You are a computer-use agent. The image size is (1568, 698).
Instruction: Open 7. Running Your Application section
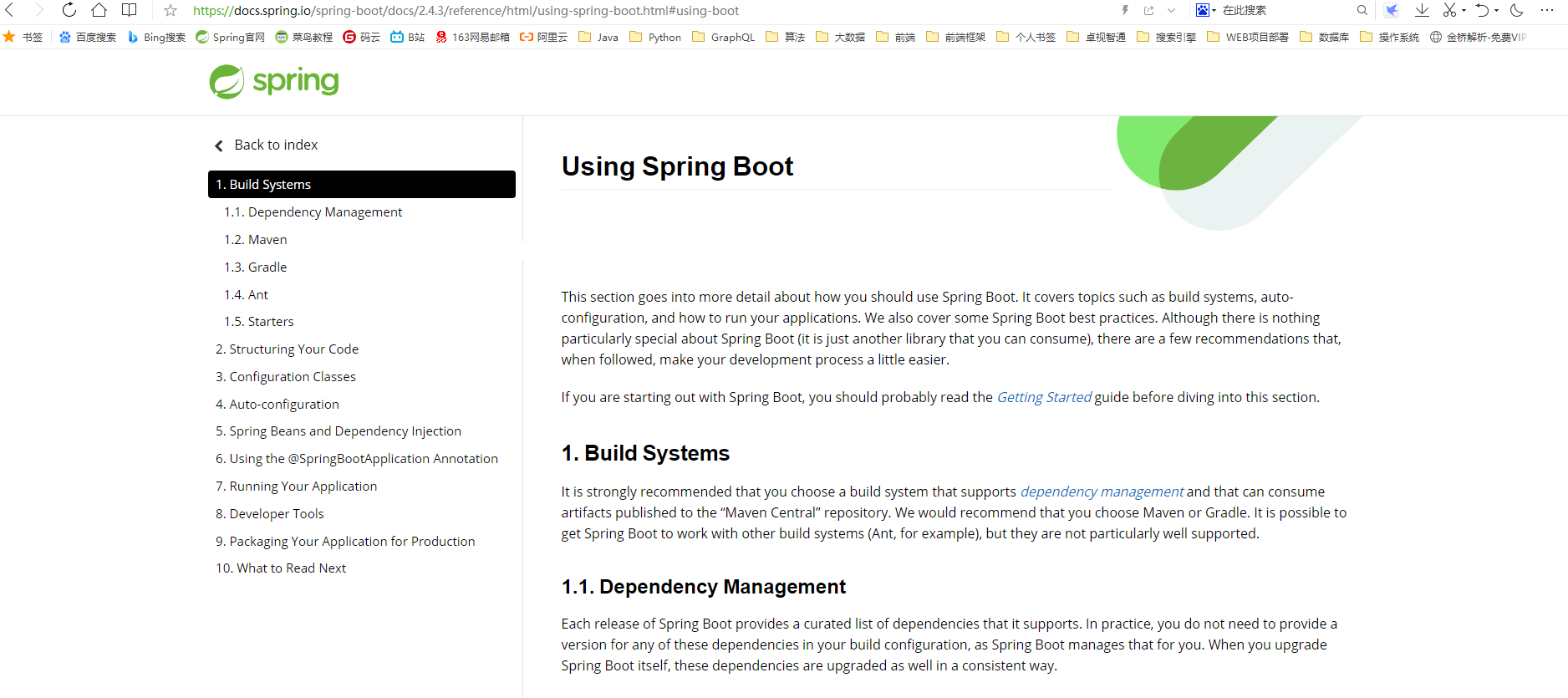click(x=296, y=487)
